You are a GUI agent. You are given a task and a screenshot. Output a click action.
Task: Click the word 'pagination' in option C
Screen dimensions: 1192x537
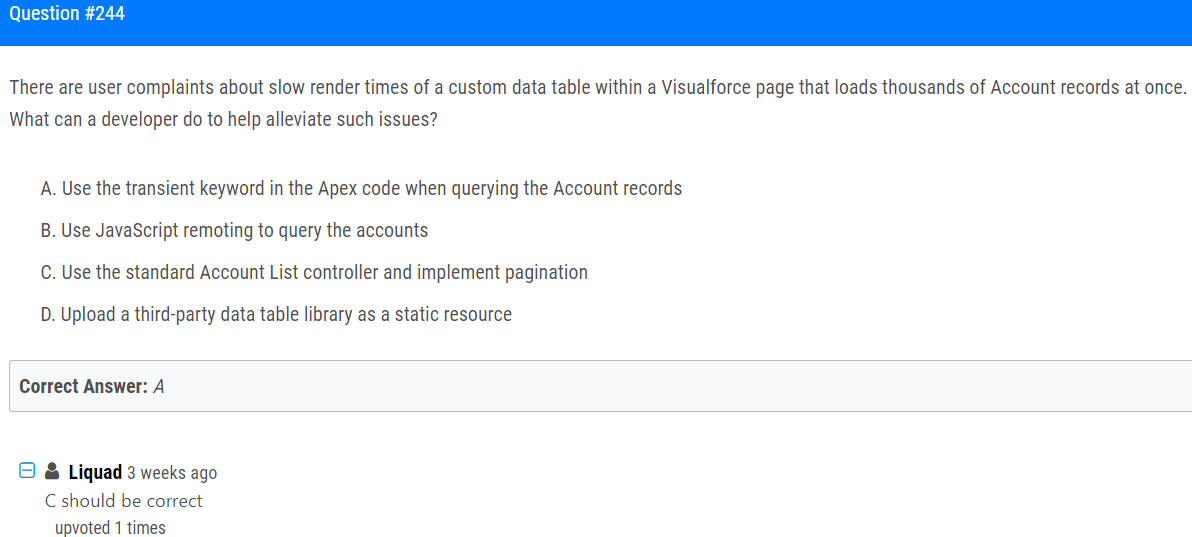(x=547, y=273)
